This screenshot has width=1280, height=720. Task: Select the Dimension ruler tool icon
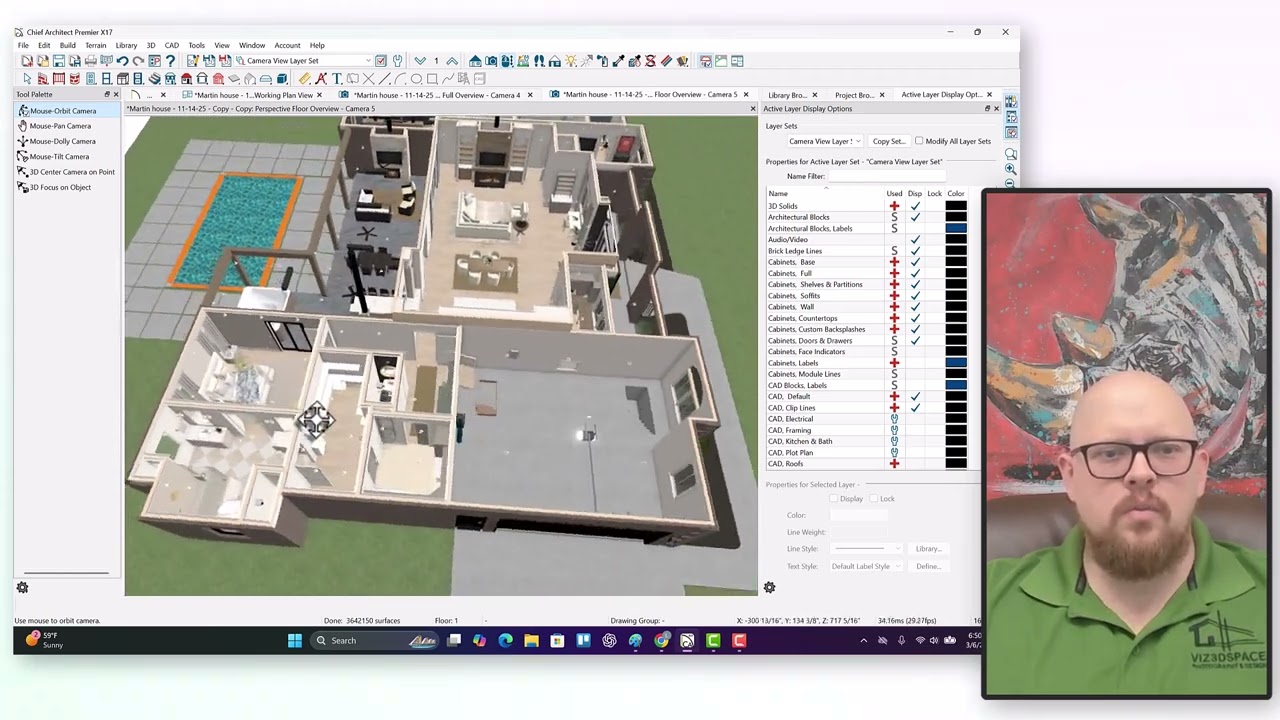click(305, 78)
